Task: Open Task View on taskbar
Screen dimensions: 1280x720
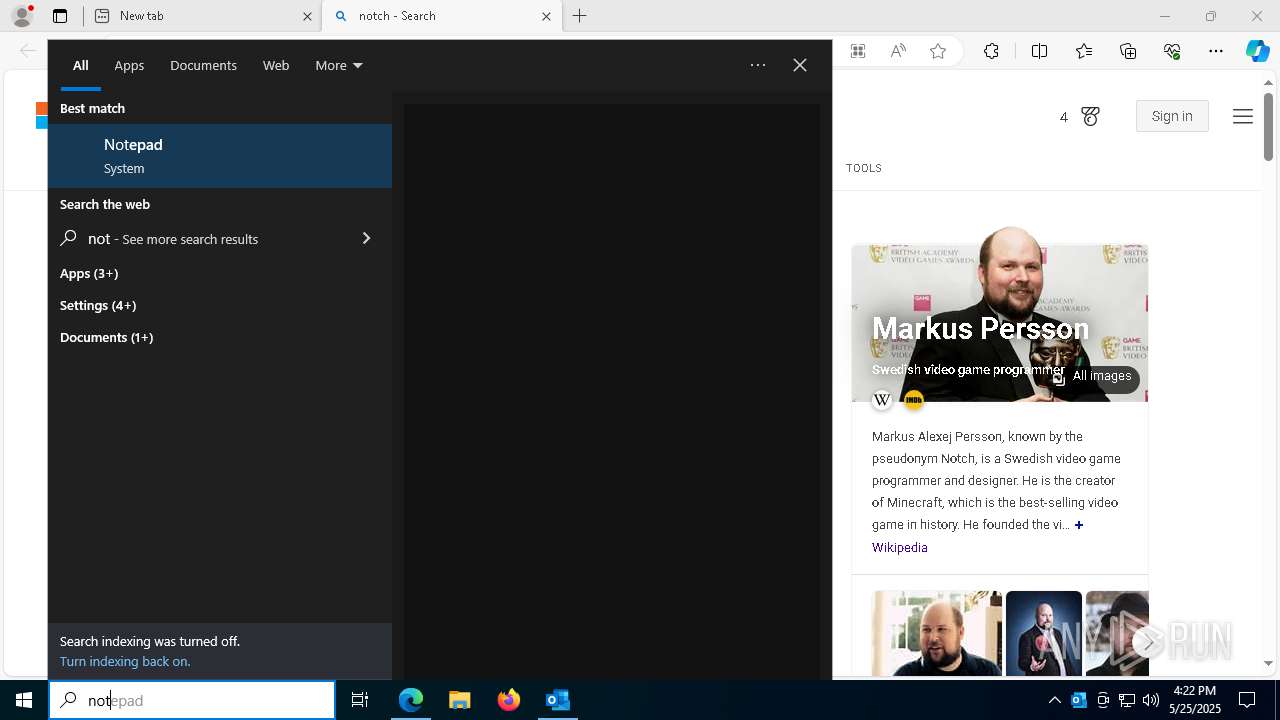Action: pyautogui.click(x=360, y=700)
